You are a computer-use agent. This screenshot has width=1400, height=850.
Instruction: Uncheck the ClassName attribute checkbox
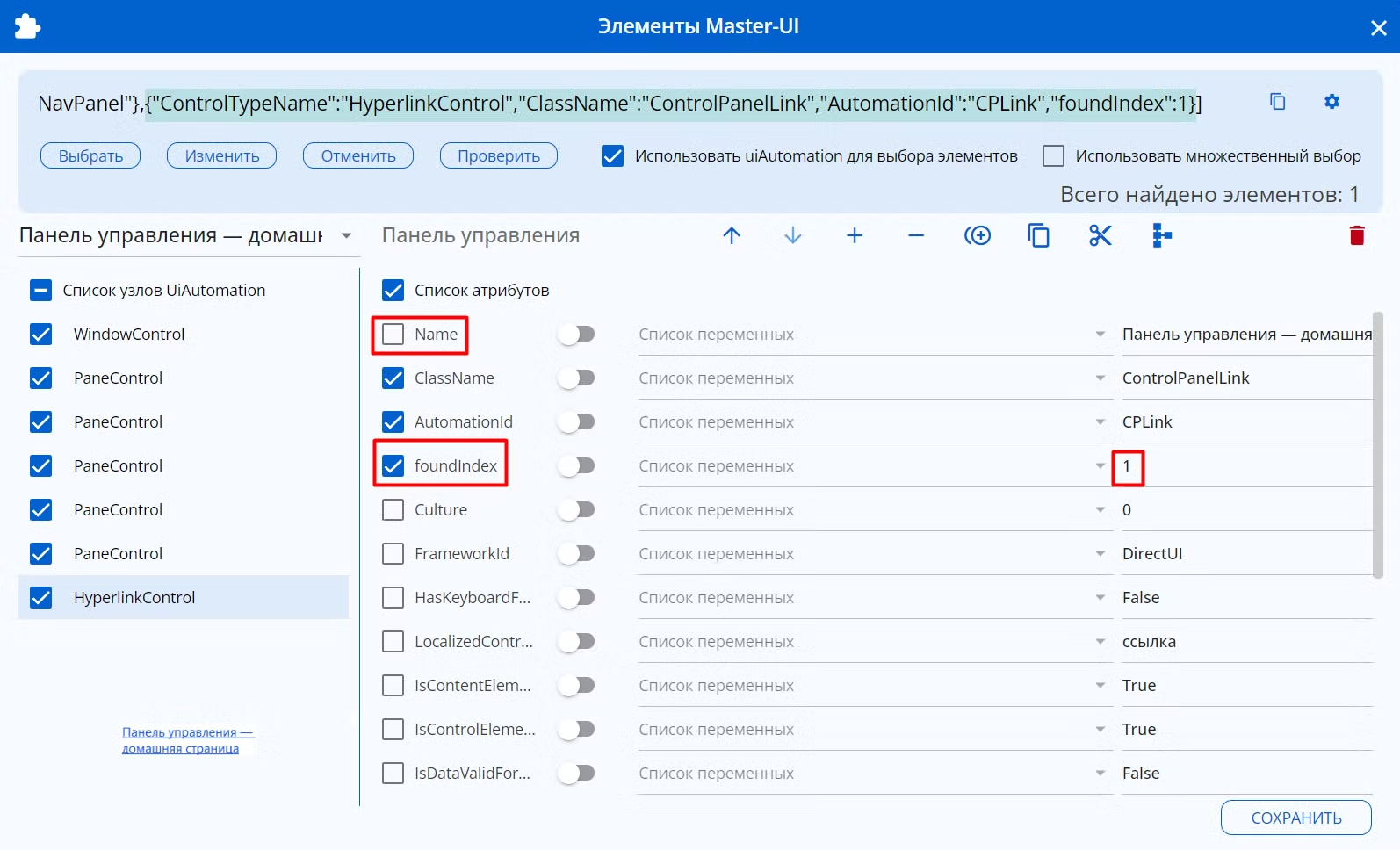point(393,378)
